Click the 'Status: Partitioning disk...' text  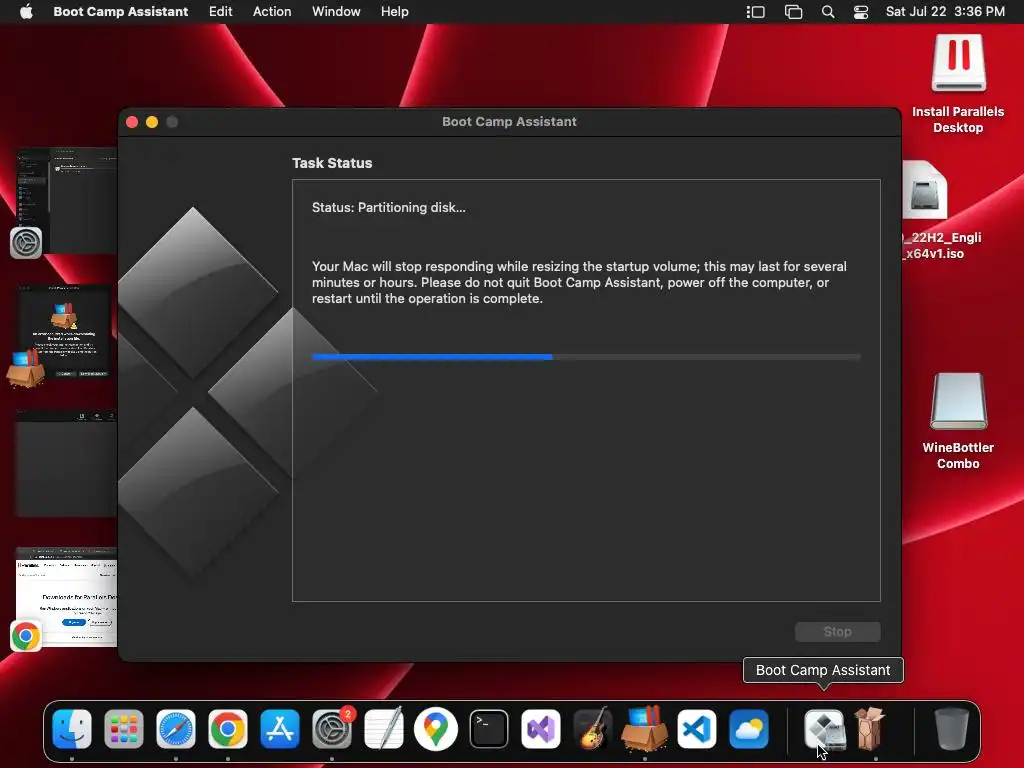389,208
